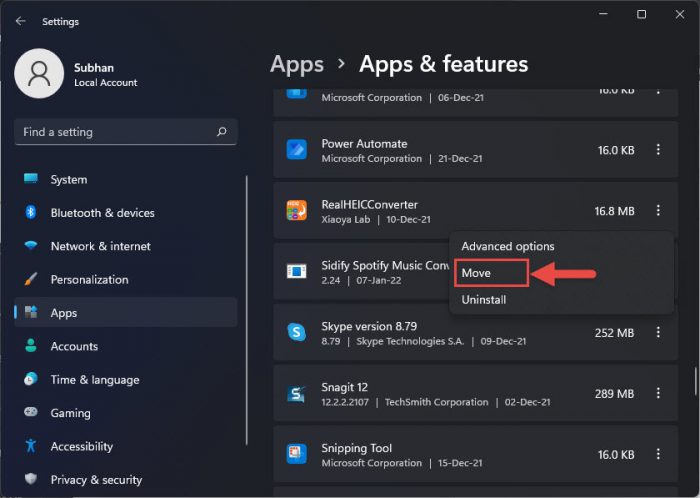Click the Network wifi icon
700x498 pixels.
point(31,245)
